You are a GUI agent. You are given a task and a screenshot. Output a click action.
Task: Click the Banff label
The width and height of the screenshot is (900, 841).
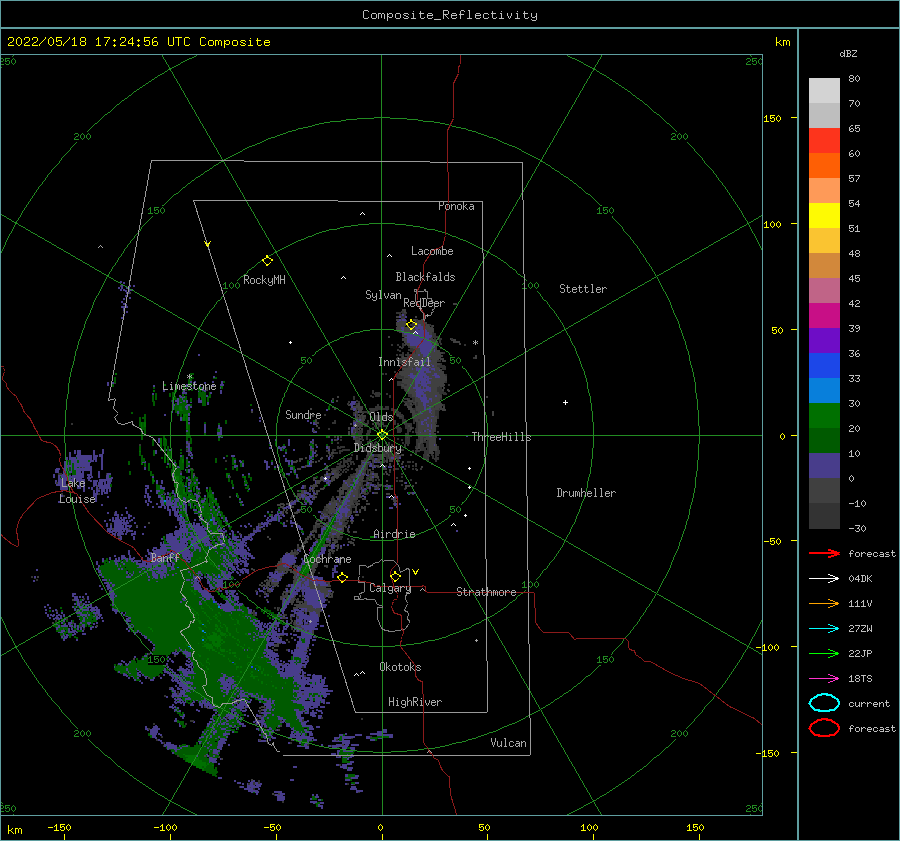point(165,557)
